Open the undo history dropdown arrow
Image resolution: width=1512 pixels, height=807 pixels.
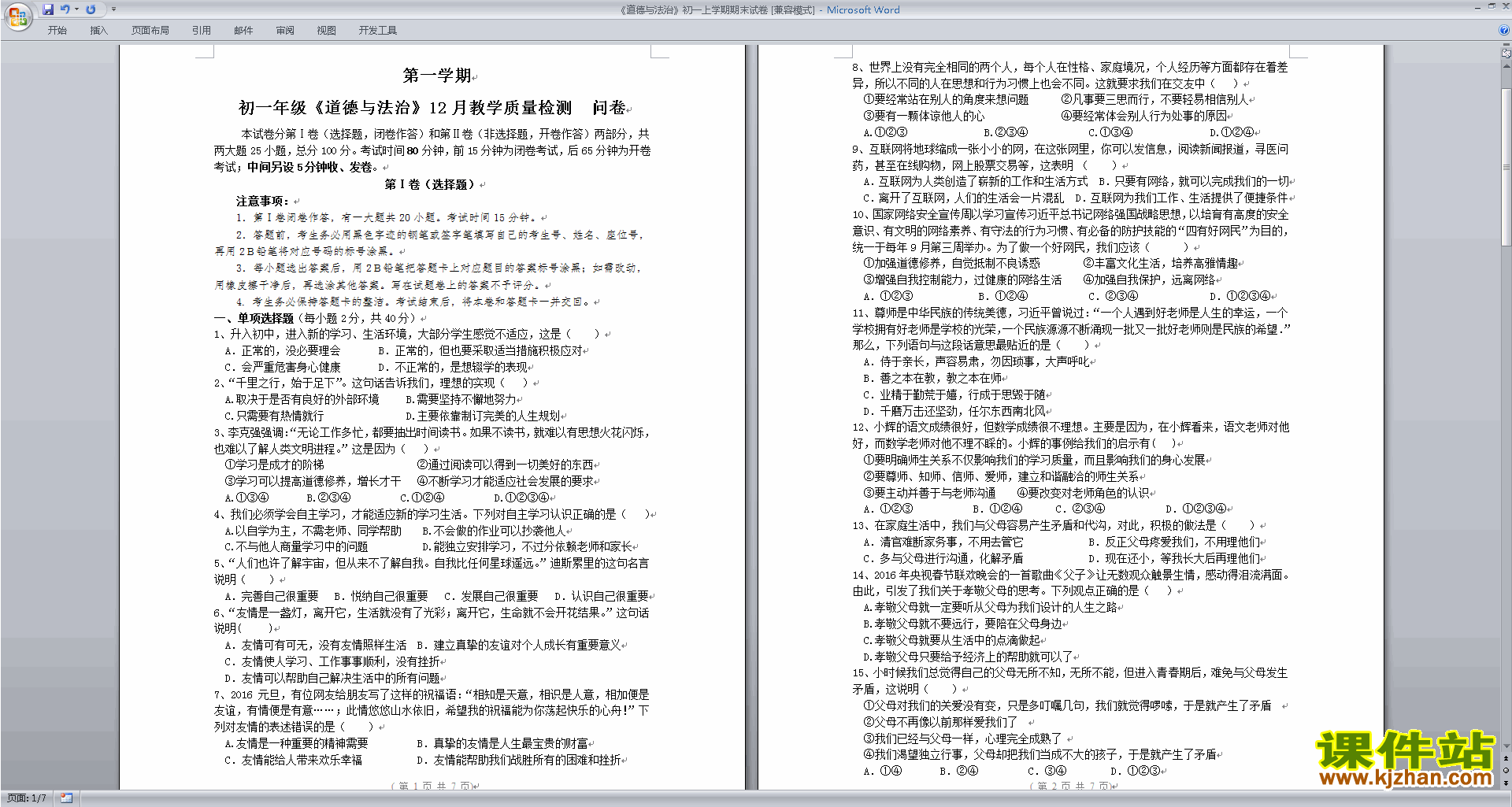click(76, 9)
